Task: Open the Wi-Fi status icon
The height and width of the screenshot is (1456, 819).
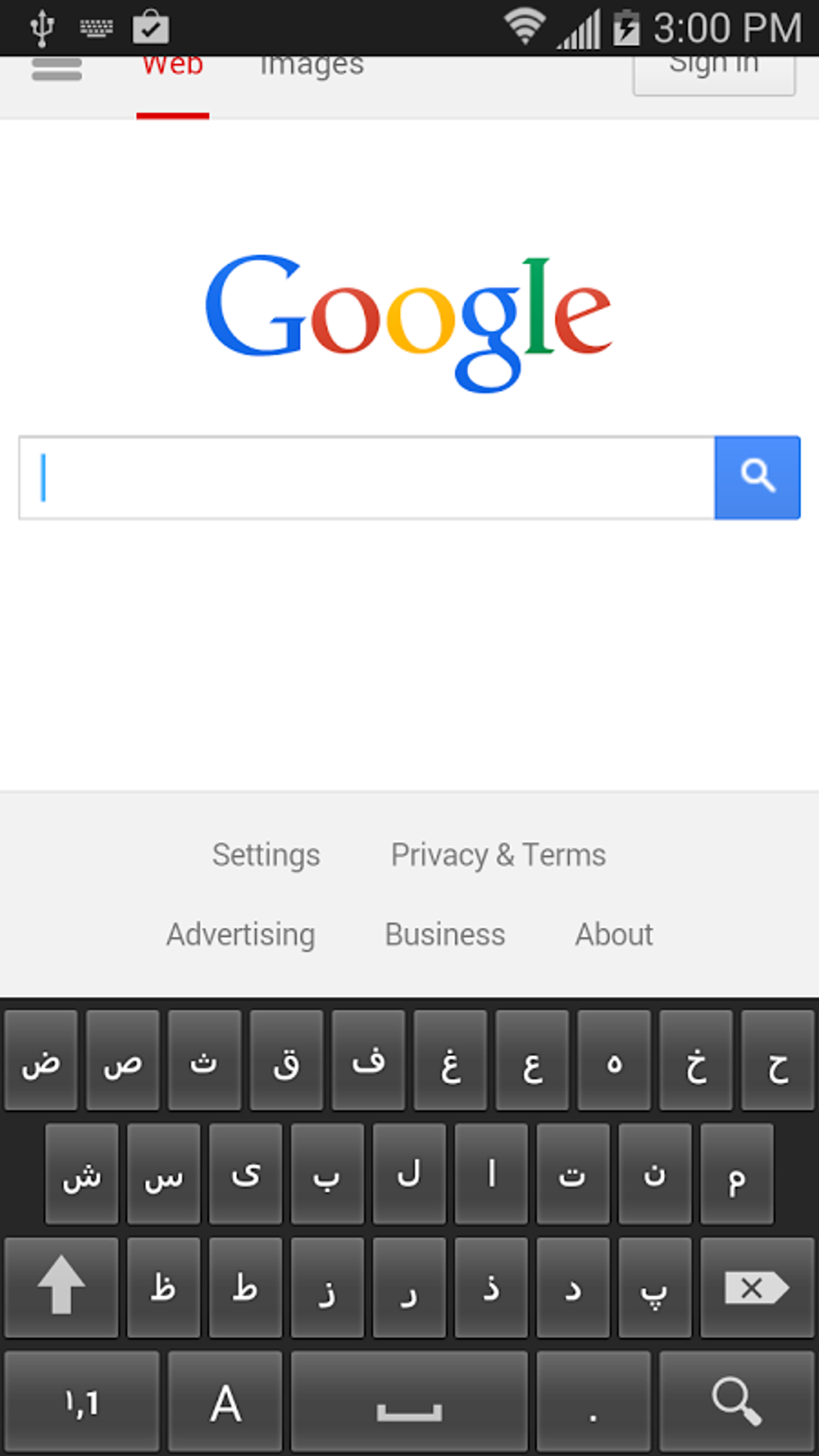Action: coord(524,27)
